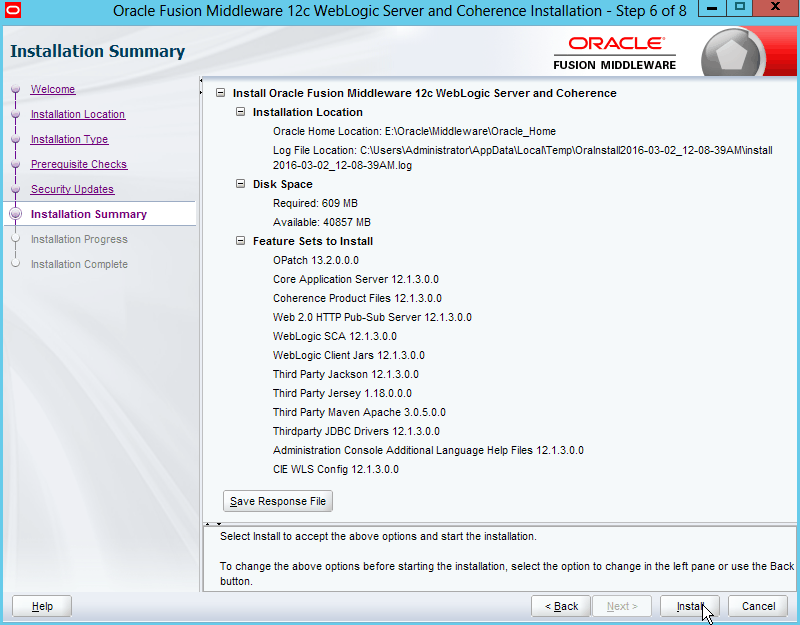Collapse the root Install Oracle Fusion Middleware node

(x=221, y=93)
